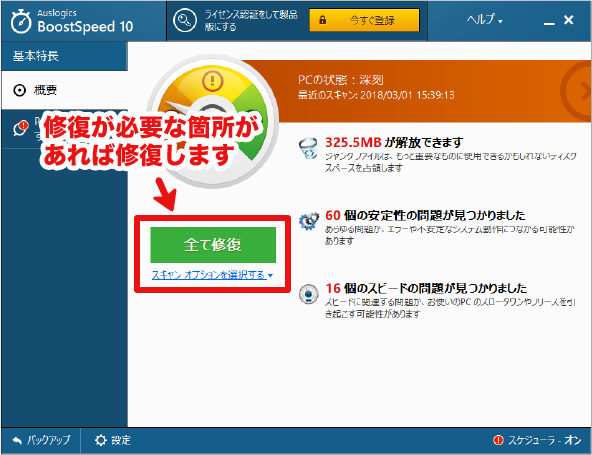Viewport: 592px width, 455px height.
Task: Click the PCの状態：深刻 status text
Action: coord(341,80)
